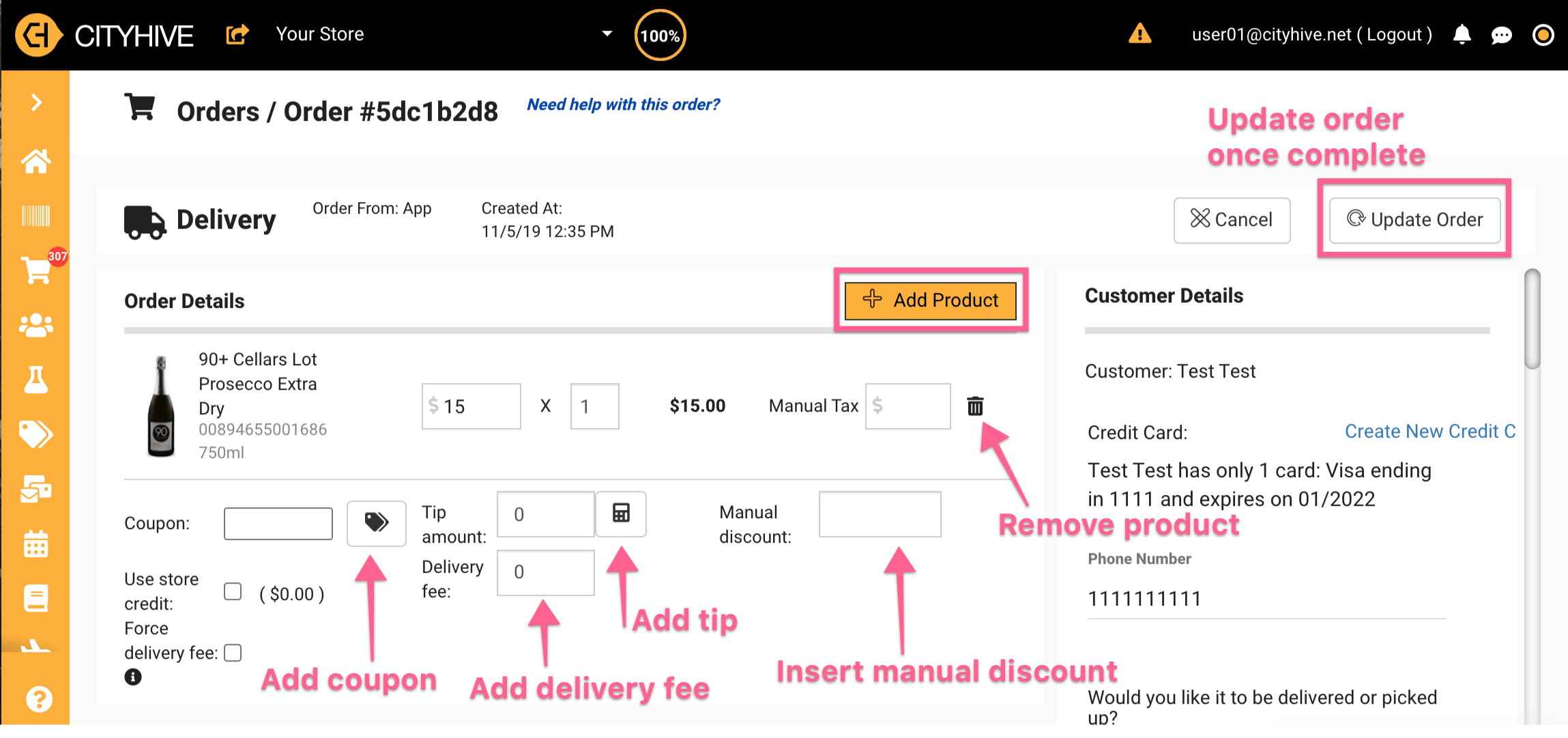Image resolution: width=1568 pixels, height=738 pixels.
Task: Click the warning triangle alert icon
Action: tap(1139, 33)
